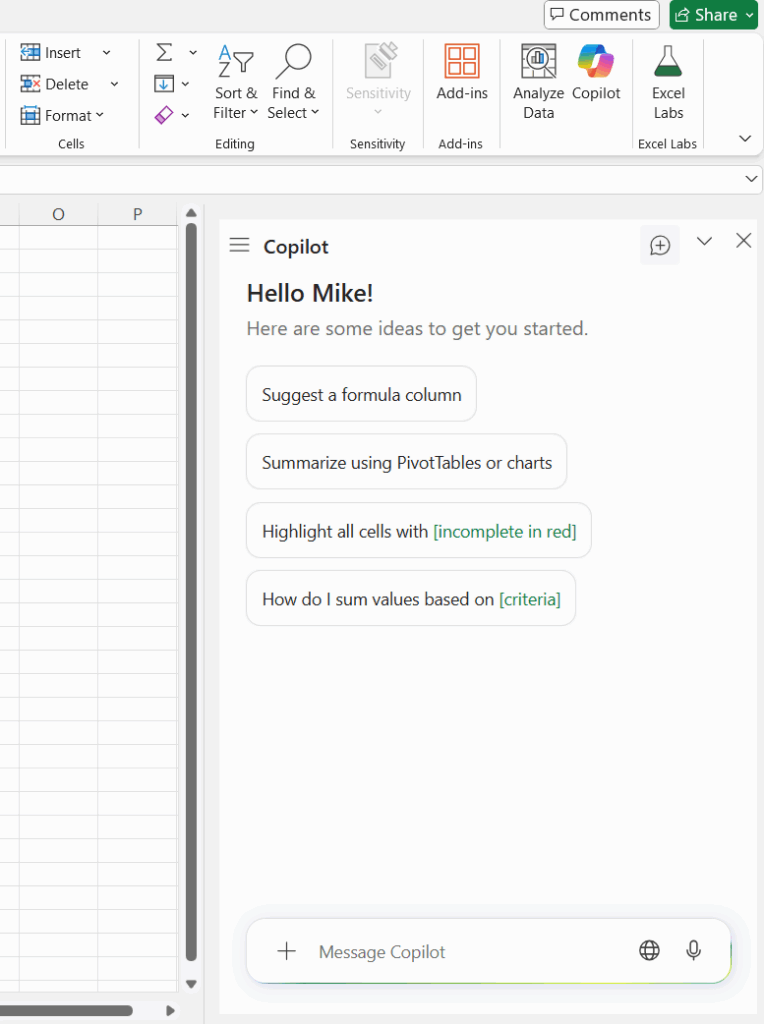The height and width of the screenshot is (1024, 764).
Task: Click Summarize using PivotTables or charts
Action: [406, 461]
